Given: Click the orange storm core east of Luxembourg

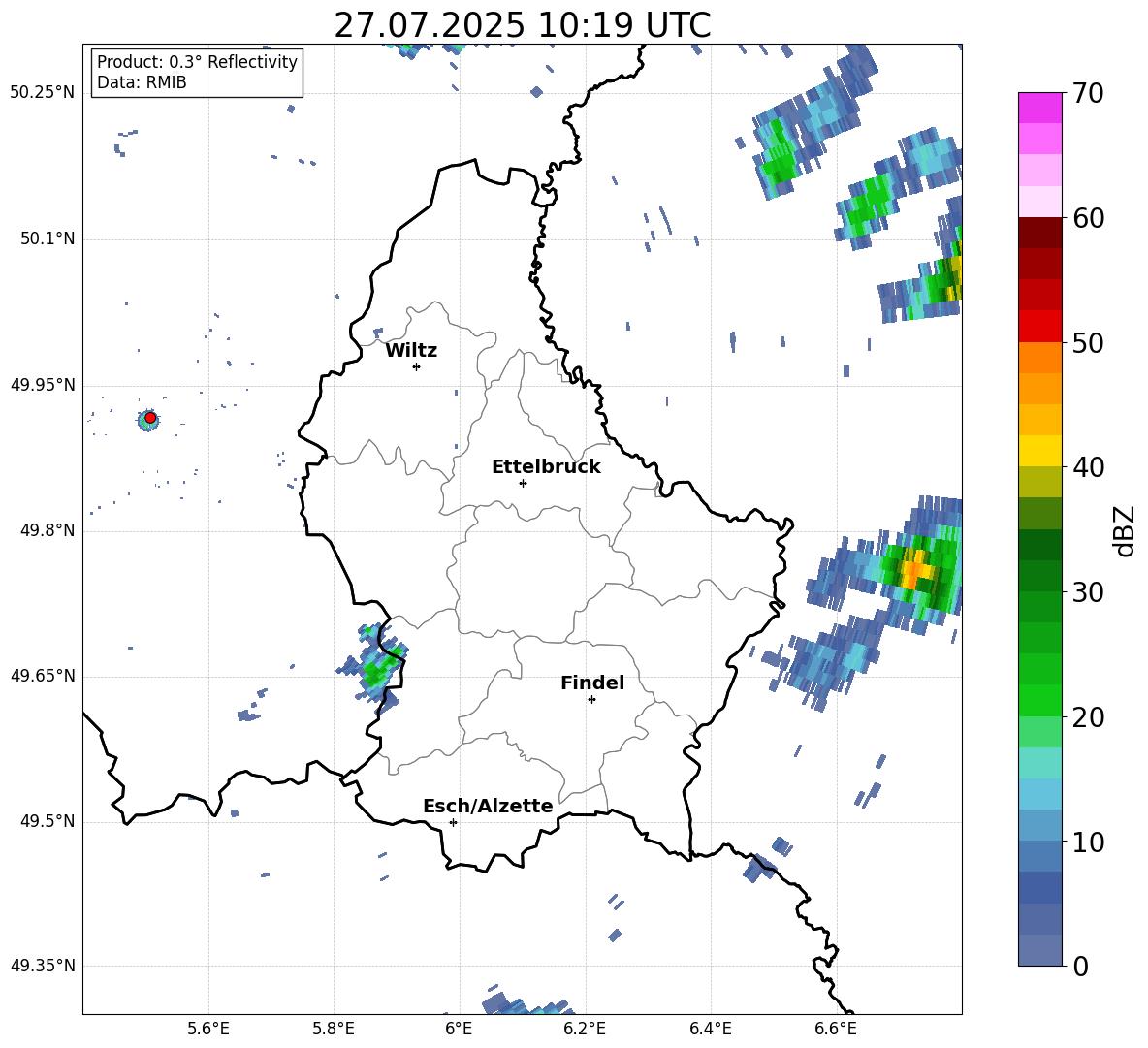Looking at the screenshot, I should [914, 569].
